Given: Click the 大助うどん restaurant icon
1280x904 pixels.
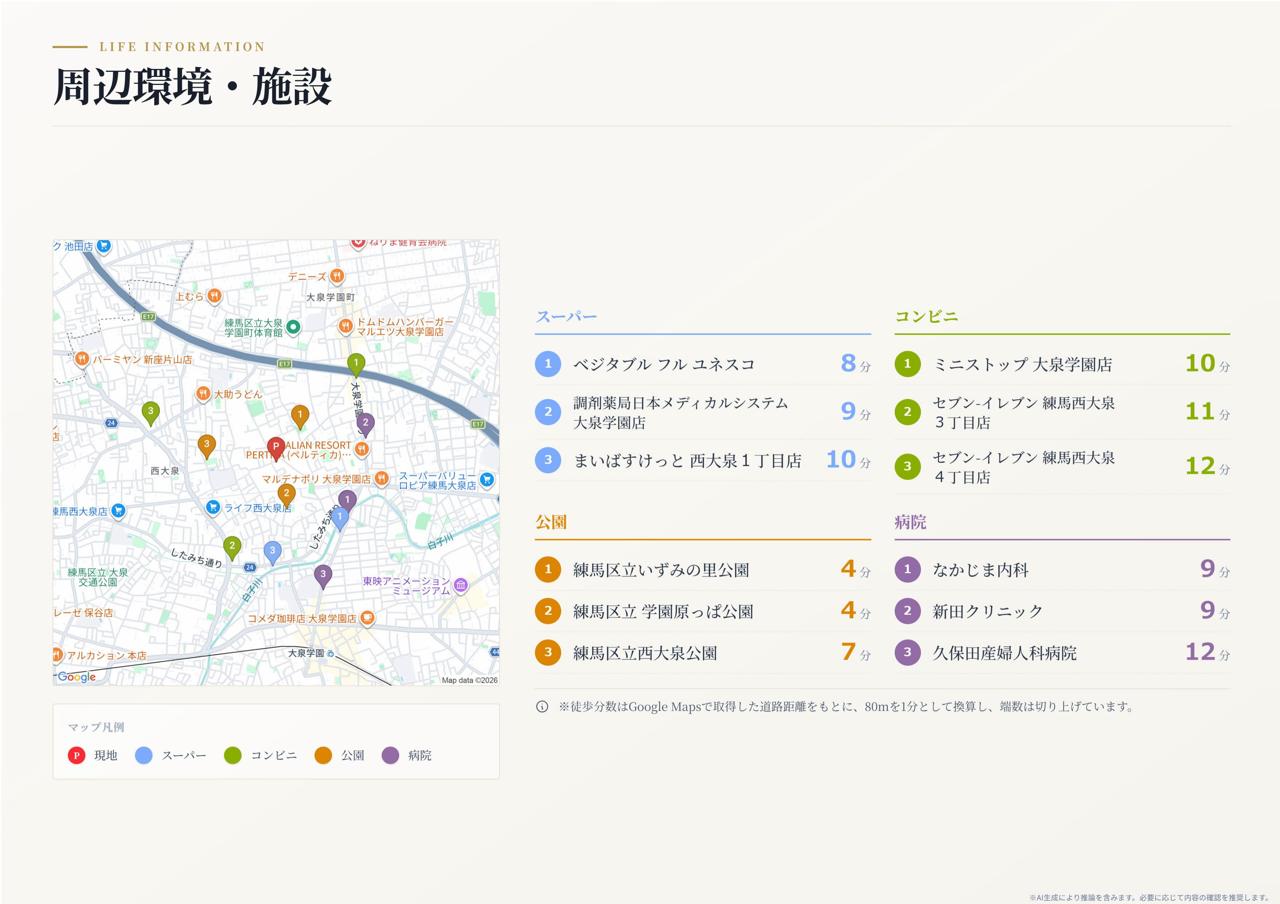Looking at the screenshot, I should click(203, 394).
